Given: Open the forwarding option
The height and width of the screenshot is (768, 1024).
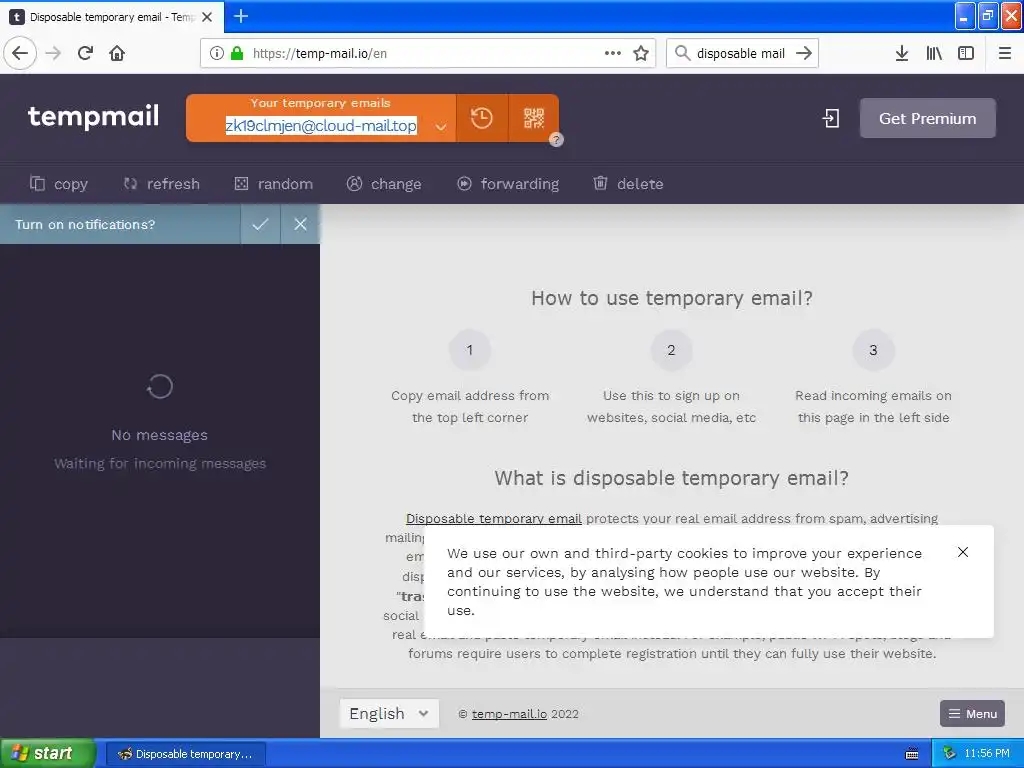Looking at the screenshot, I should pyautogui.click(x=508, y=184).
